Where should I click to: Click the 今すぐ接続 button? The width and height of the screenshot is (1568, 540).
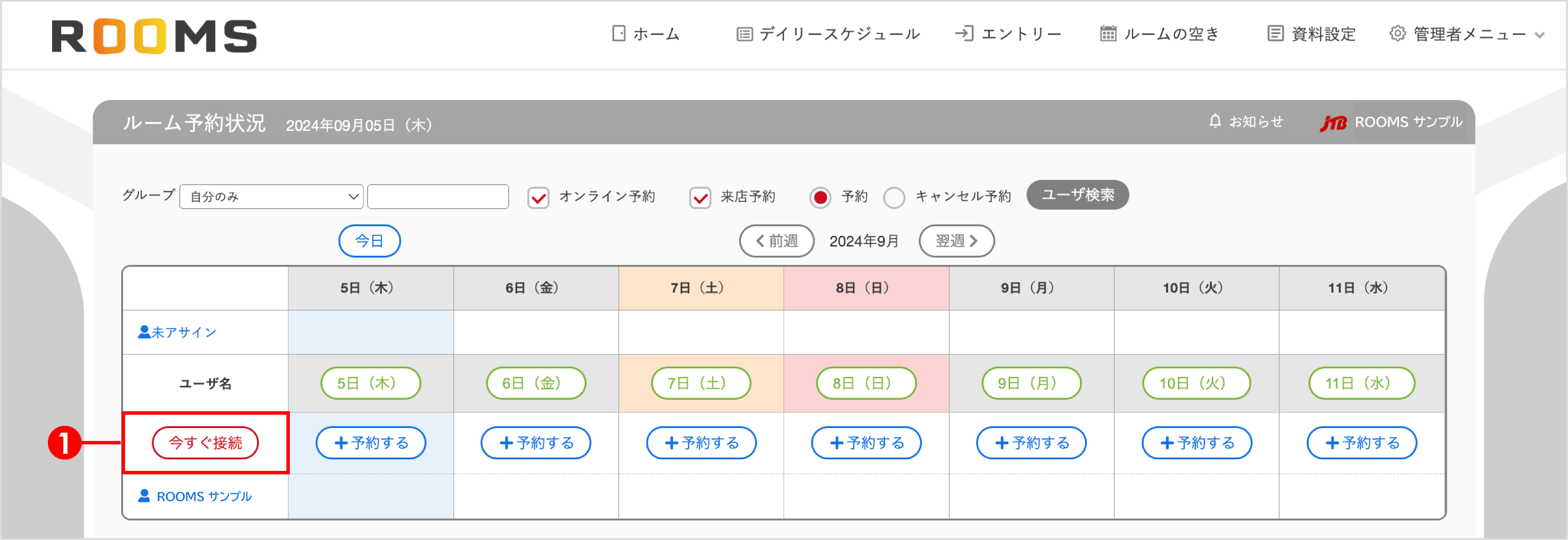point(206,443)
